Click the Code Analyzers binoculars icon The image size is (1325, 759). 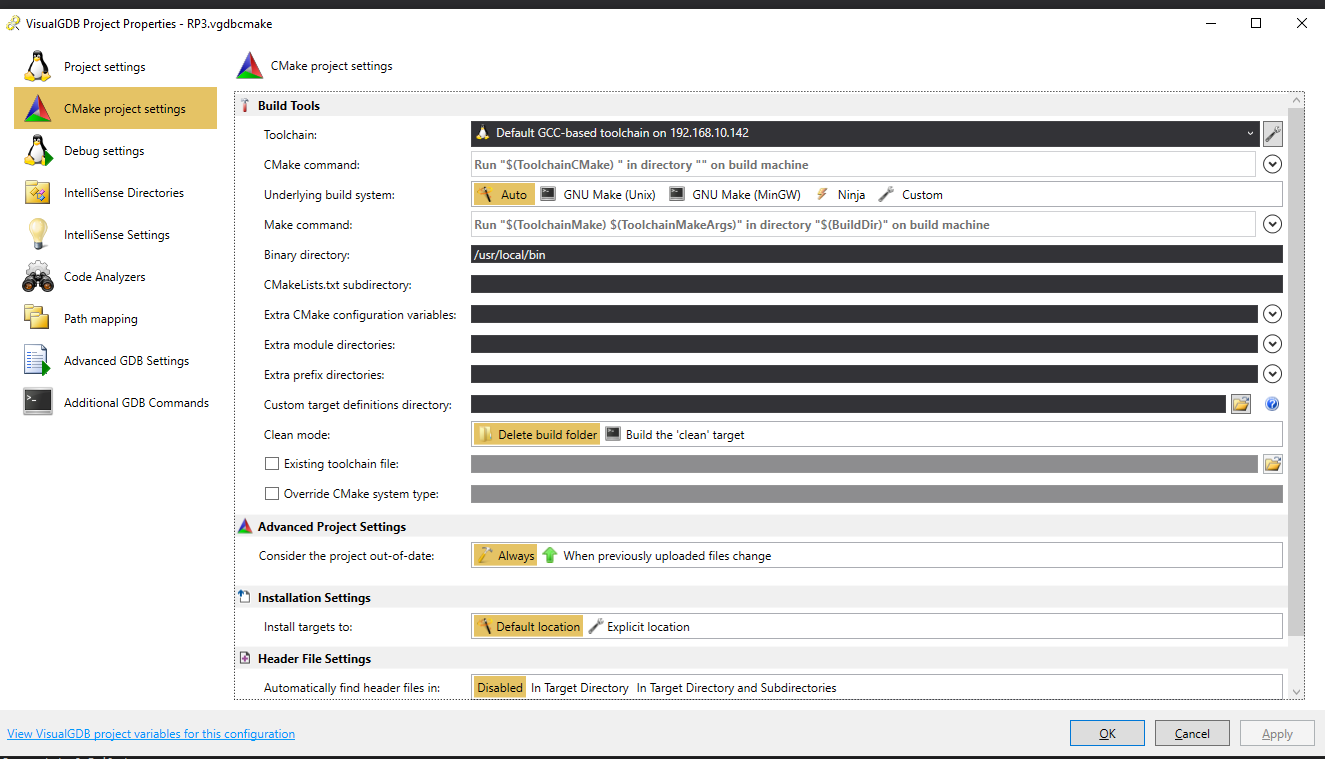[x=37, y=277]
